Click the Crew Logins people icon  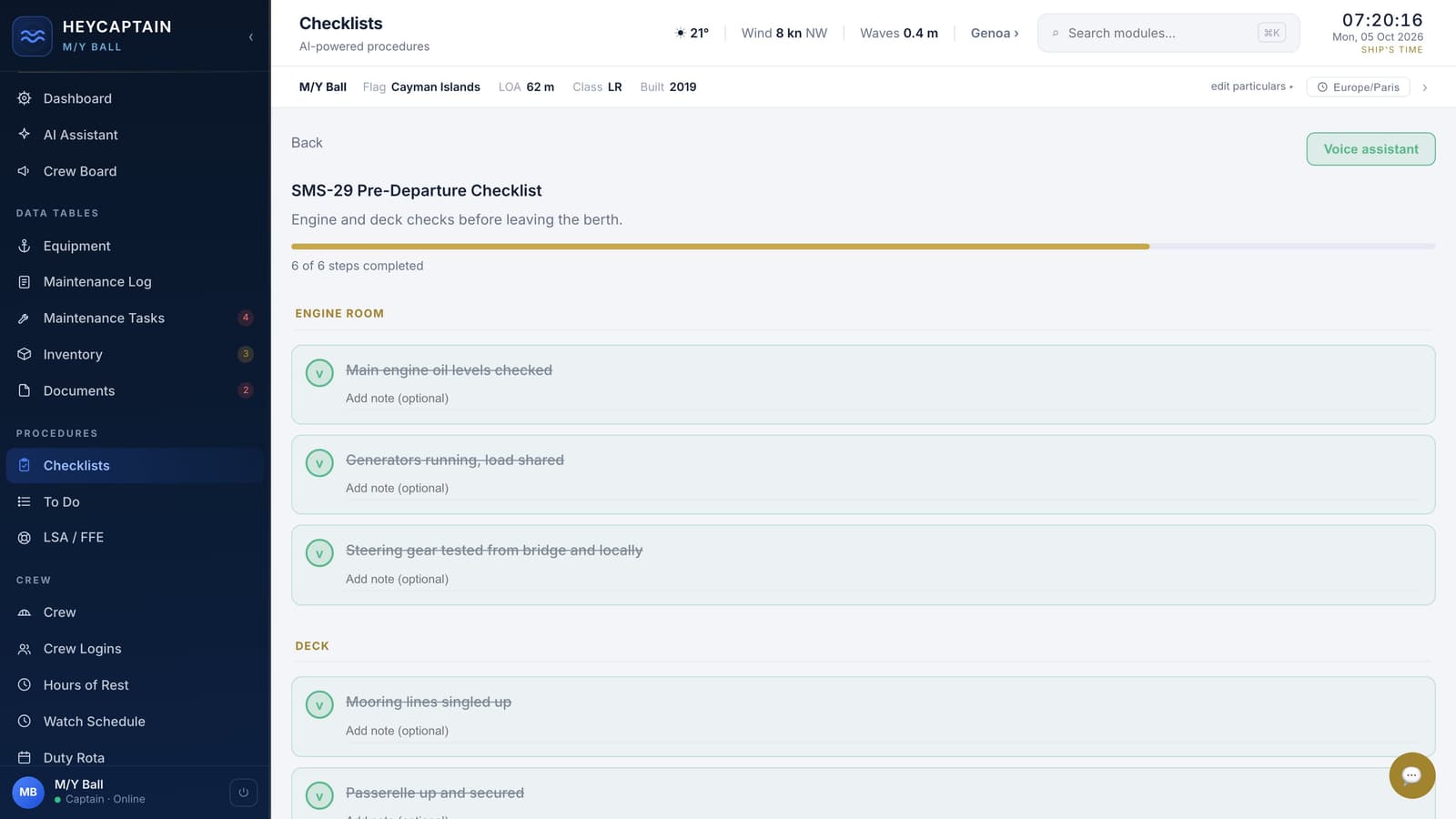coord(25,649)
